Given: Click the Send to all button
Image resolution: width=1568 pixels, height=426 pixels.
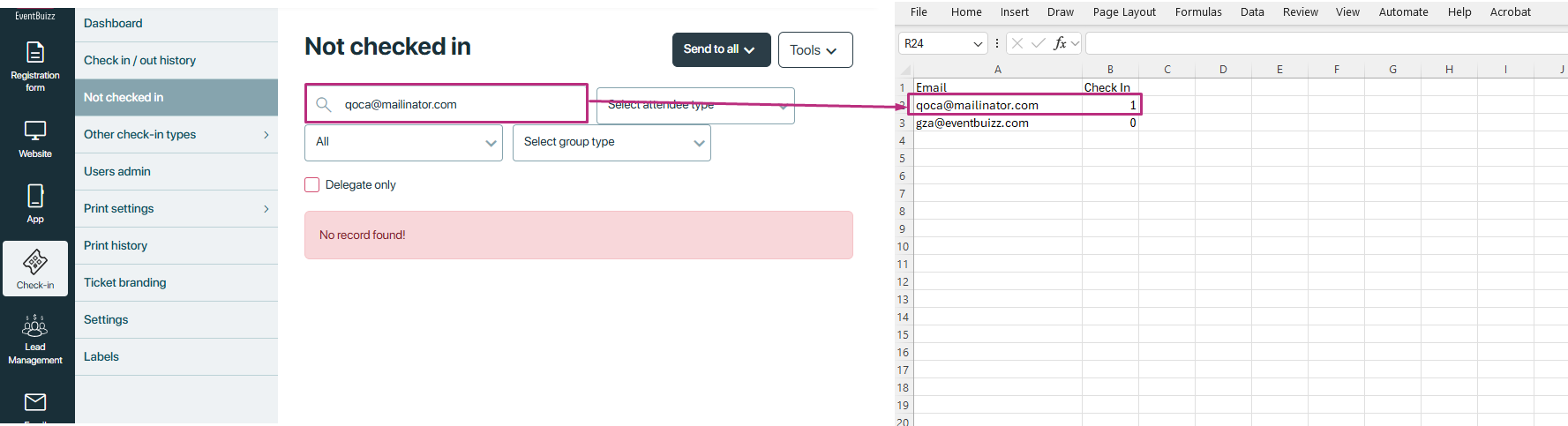Looking at the screenshot, I should coord(721,50).
